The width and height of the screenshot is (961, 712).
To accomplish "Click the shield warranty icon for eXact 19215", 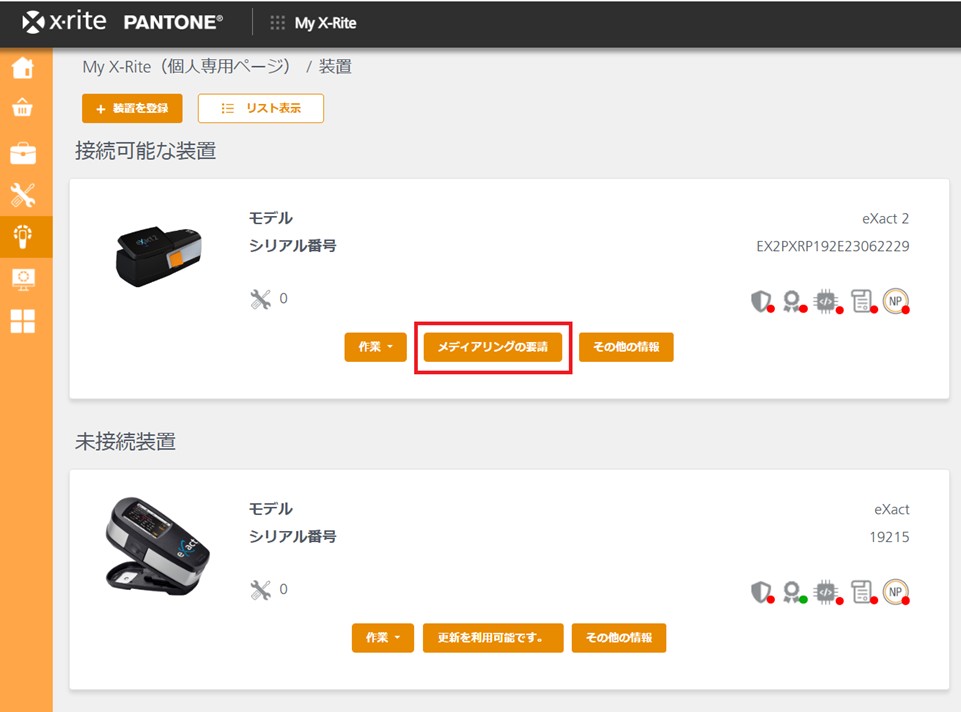I will pos(761,592).
